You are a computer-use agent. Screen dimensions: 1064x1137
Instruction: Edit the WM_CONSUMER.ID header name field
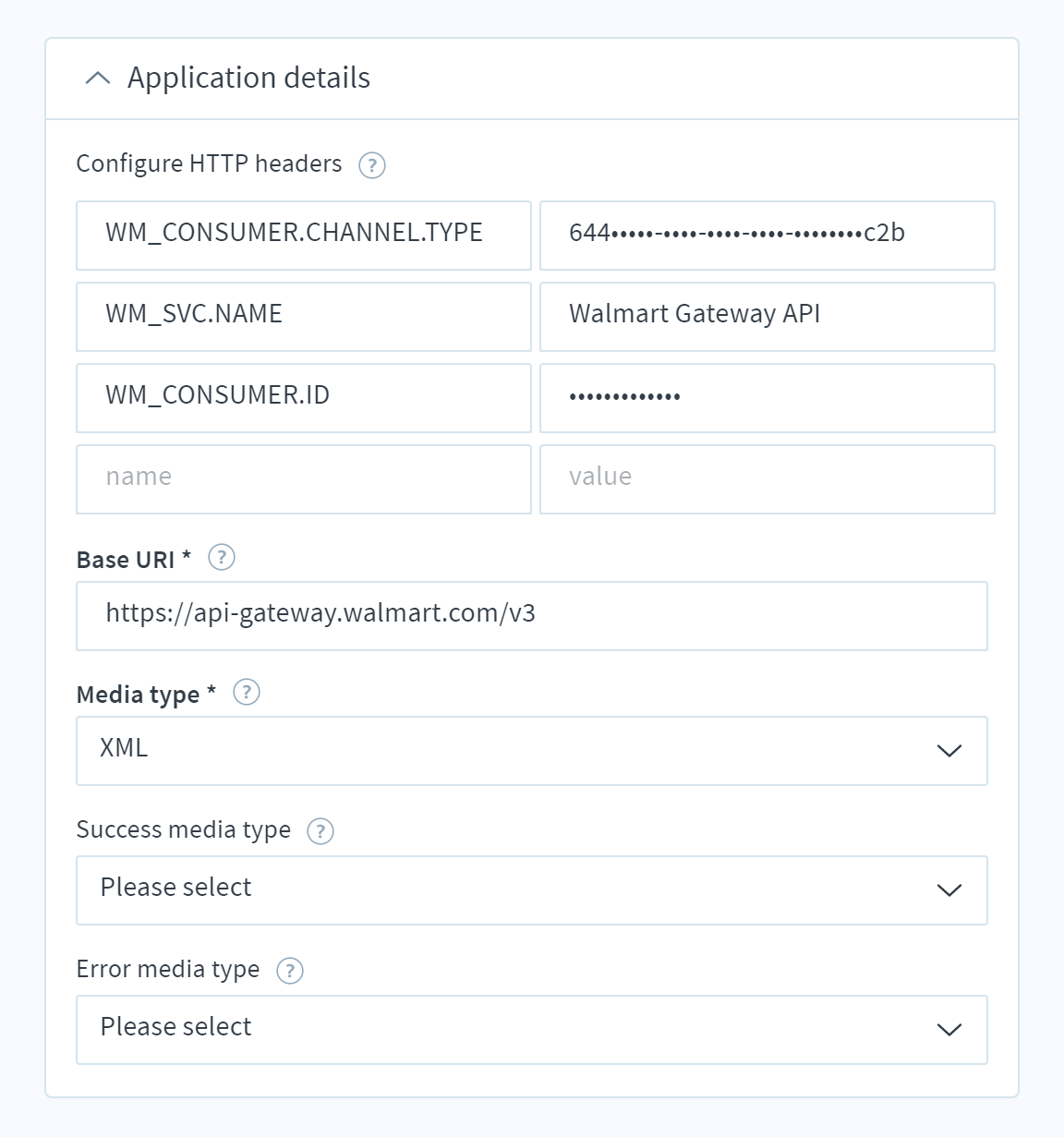click(304, 398)
